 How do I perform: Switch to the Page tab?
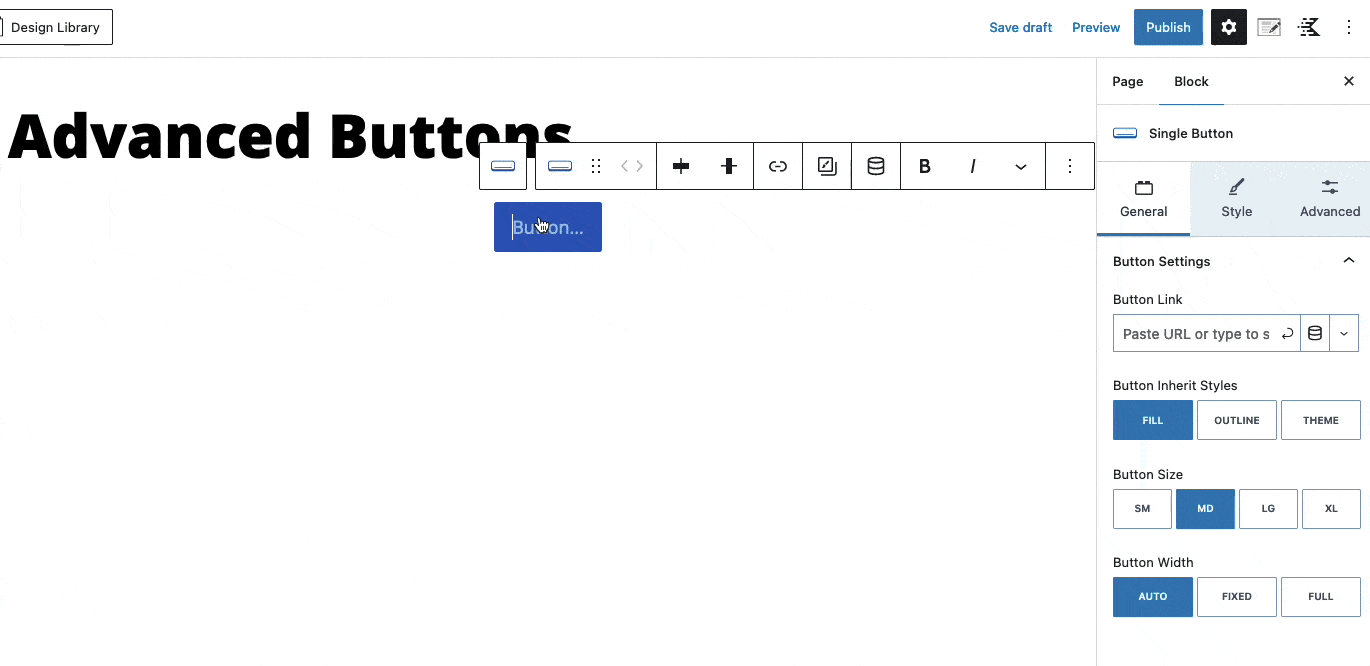coord(1128,81)
